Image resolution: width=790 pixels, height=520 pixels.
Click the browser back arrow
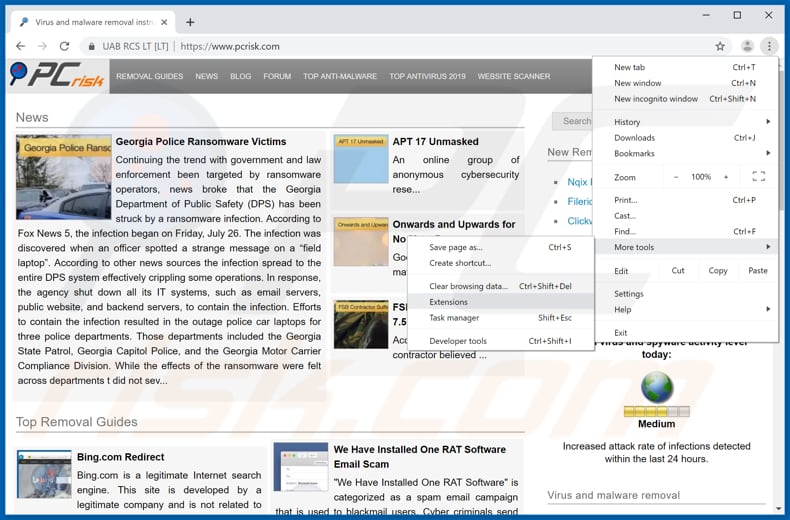coord(20,46)
